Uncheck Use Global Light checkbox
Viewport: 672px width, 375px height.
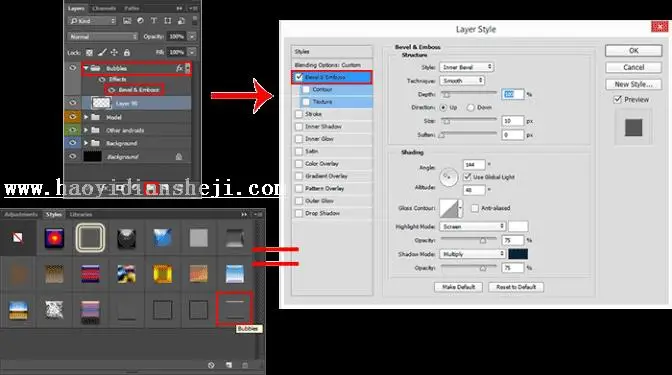point(468,177)
